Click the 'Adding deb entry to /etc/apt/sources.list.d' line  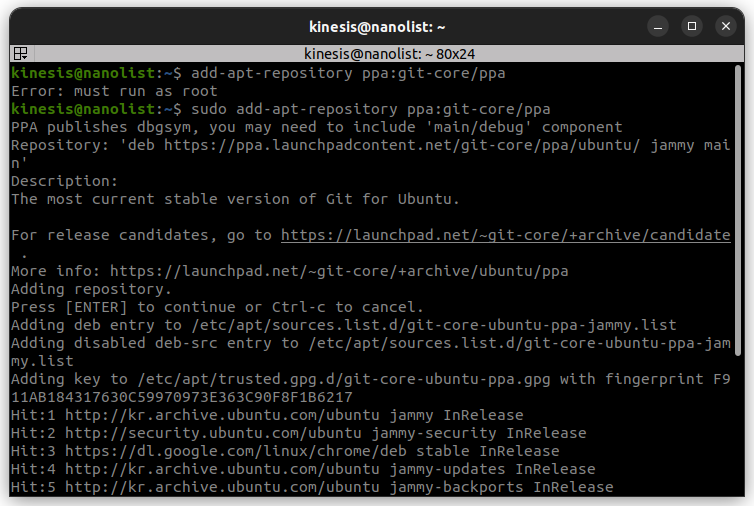(344, 325)
